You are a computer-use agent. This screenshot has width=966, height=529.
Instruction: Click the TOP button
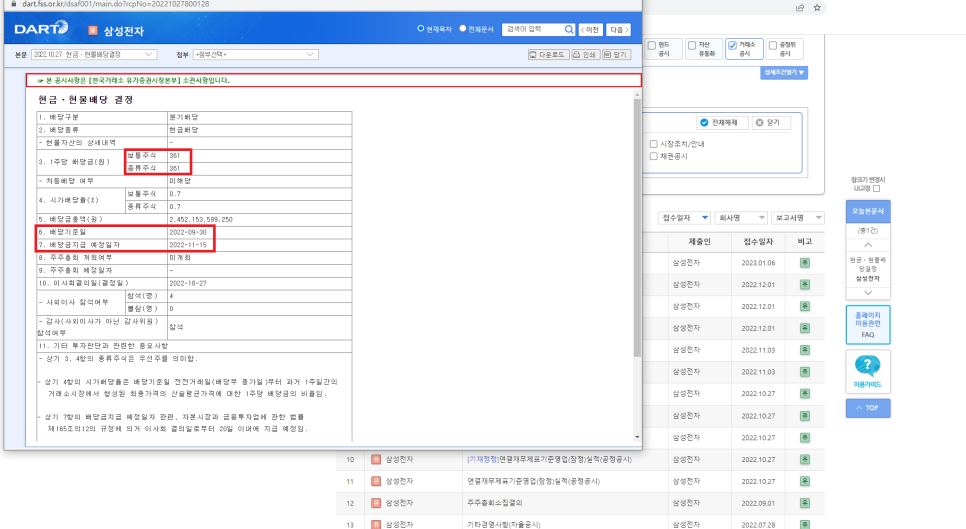[867, 408]
